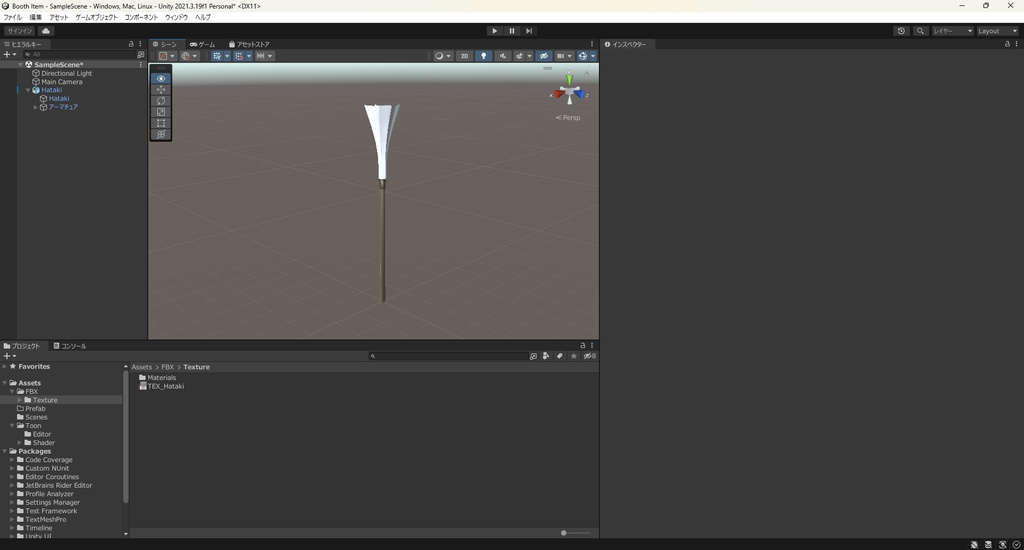Click the first status bar debugger icon
1024x550 pixels.
(x=974, y=544)
